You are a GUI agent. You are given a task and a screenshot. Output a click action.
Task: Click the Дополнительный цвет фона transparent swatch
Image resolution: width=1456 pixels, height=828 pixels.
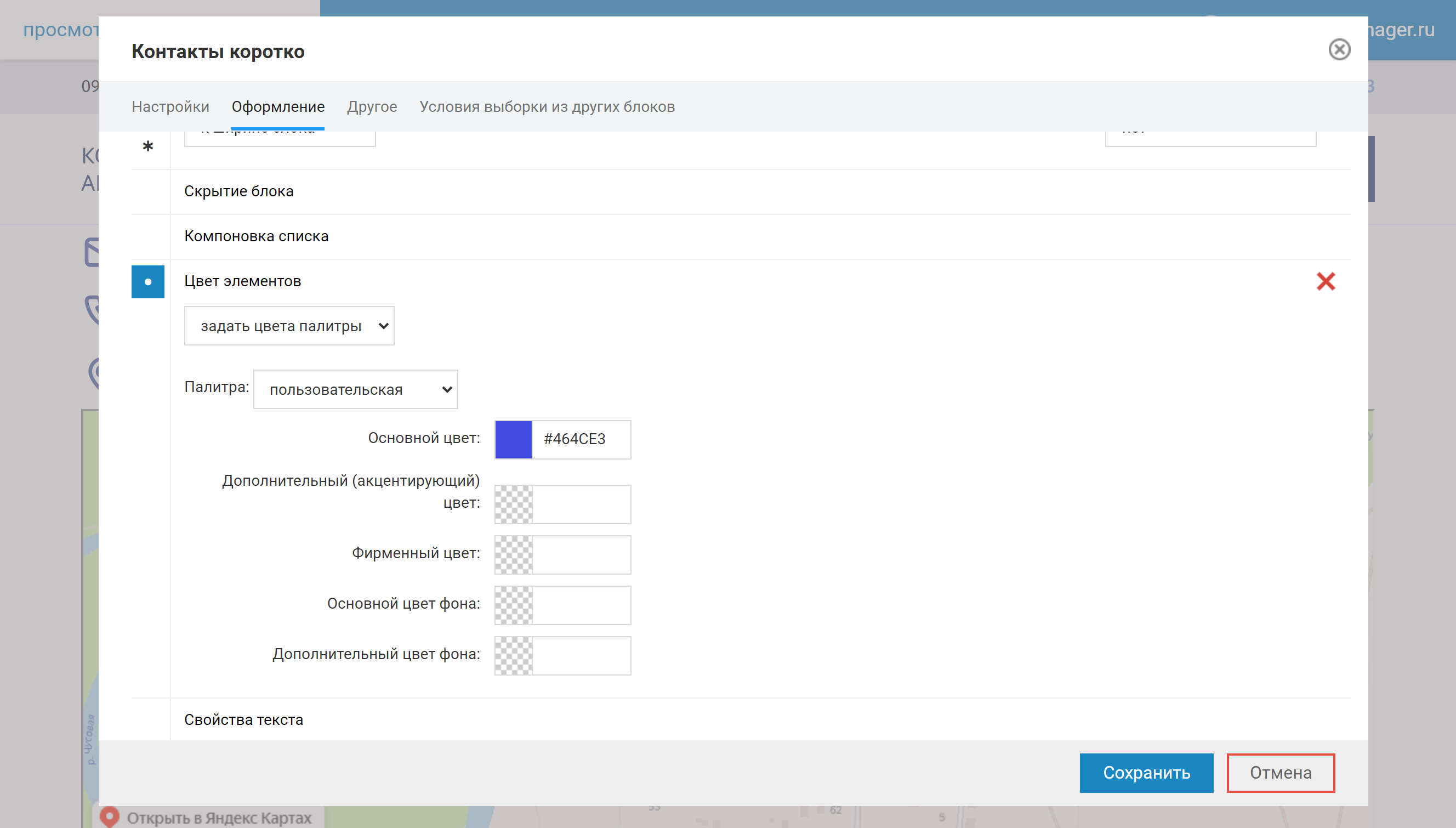tap(513, 655)
